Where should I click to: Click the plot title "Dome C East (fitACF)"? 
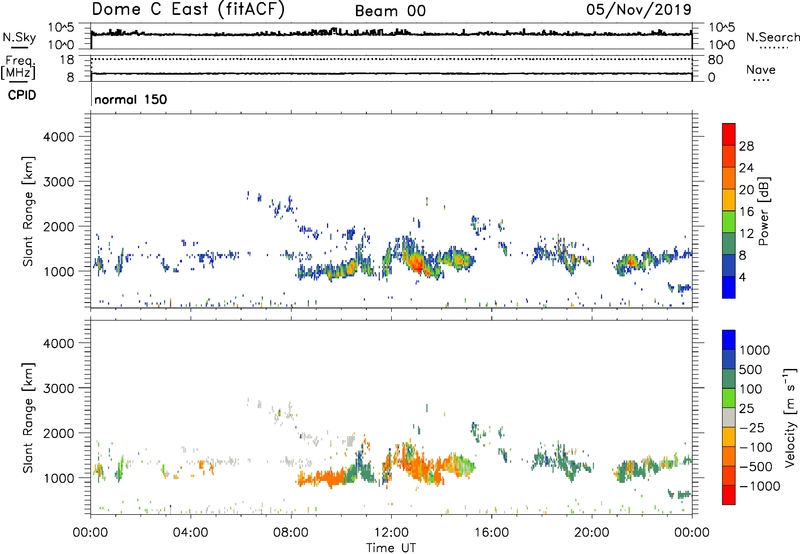click(188, 10)
